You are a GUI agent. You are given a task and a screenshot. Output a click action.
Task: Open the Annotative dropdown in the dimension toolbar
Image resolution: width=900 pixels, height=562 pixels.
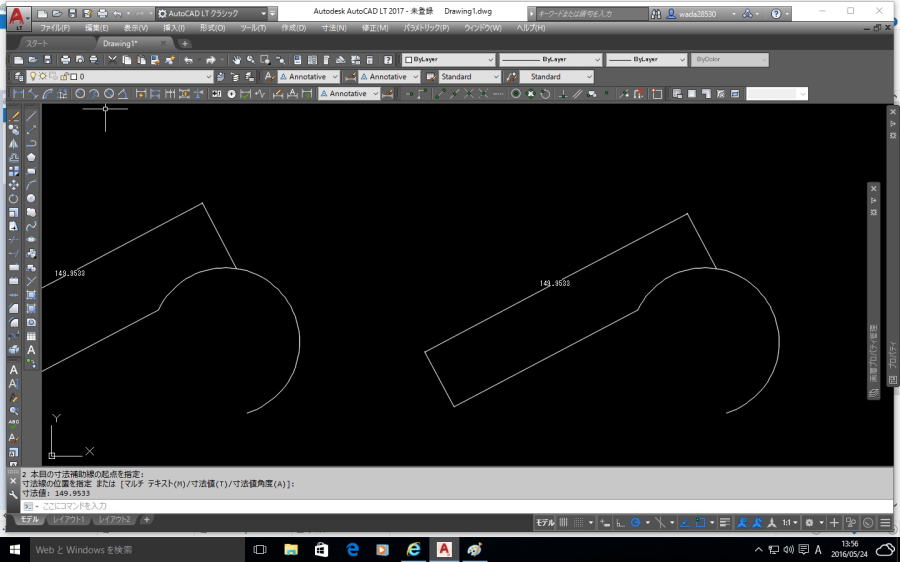coord(349,94)
